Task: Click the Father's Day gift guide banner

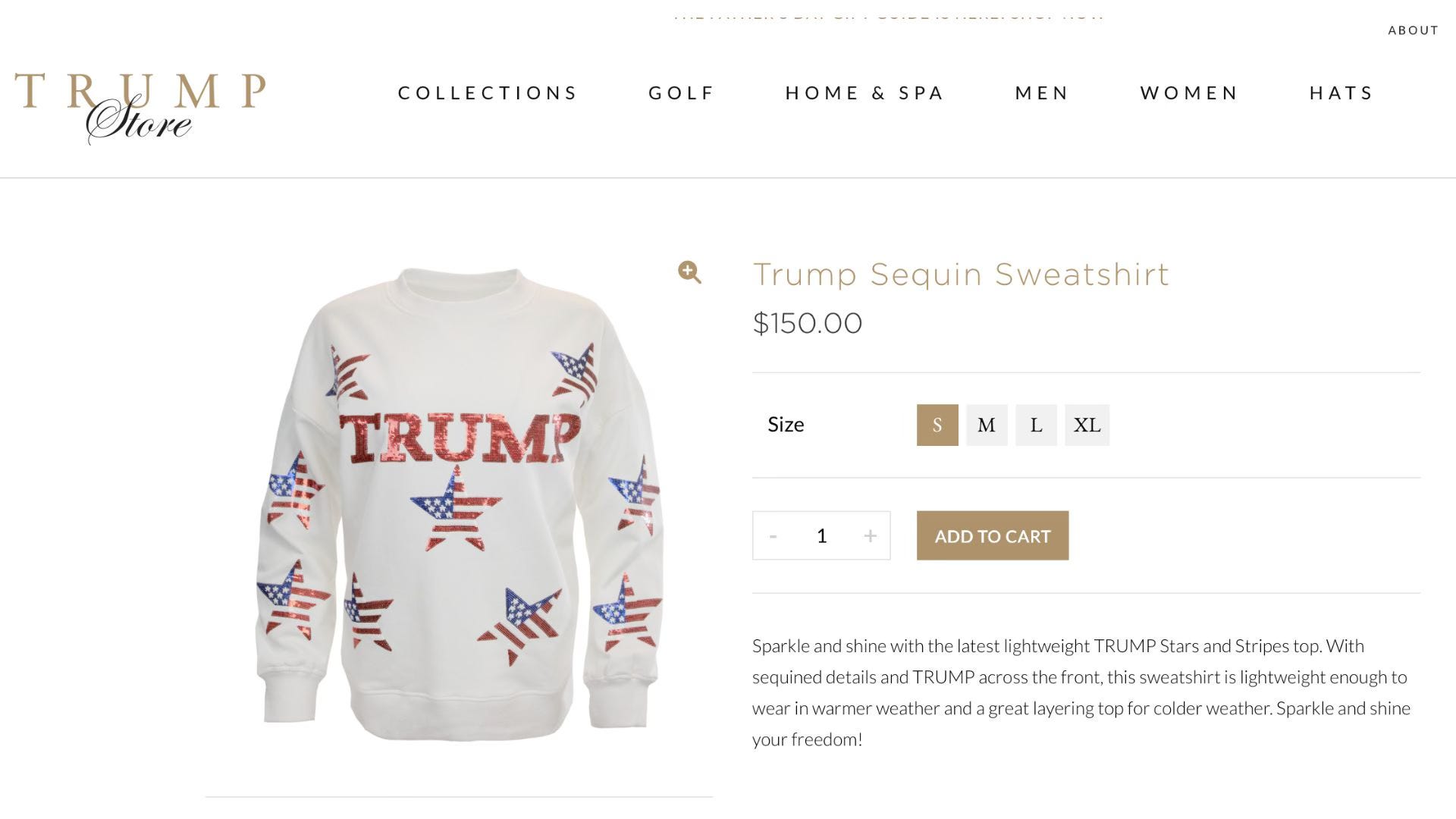Action: point(887,14)
